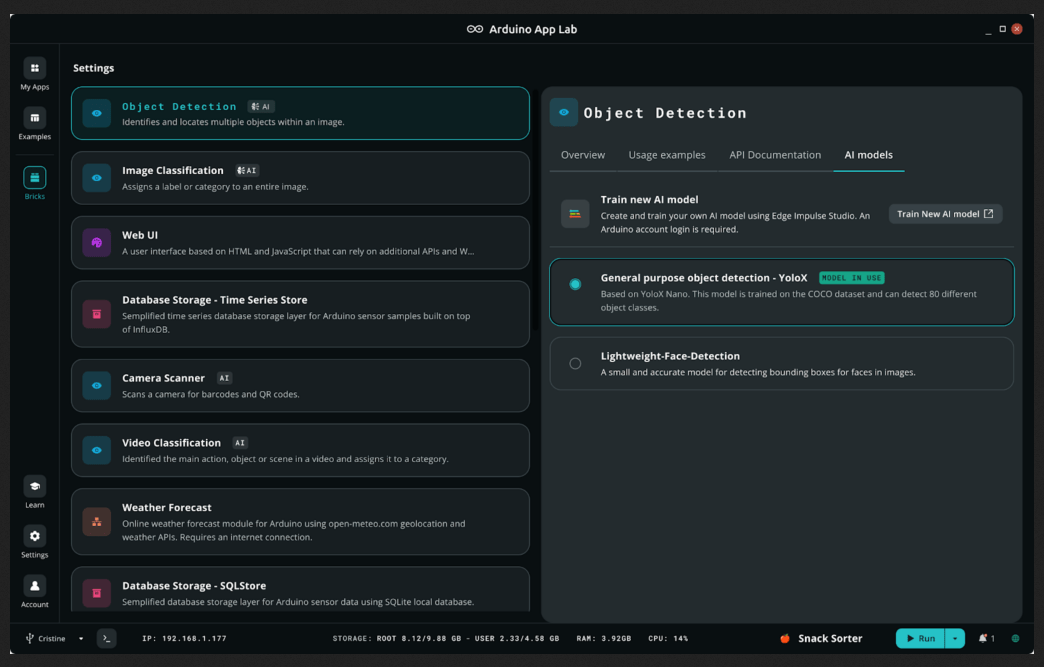
Task: Select the Bricks sidebar icon
Action: click(x=34, y=178)
